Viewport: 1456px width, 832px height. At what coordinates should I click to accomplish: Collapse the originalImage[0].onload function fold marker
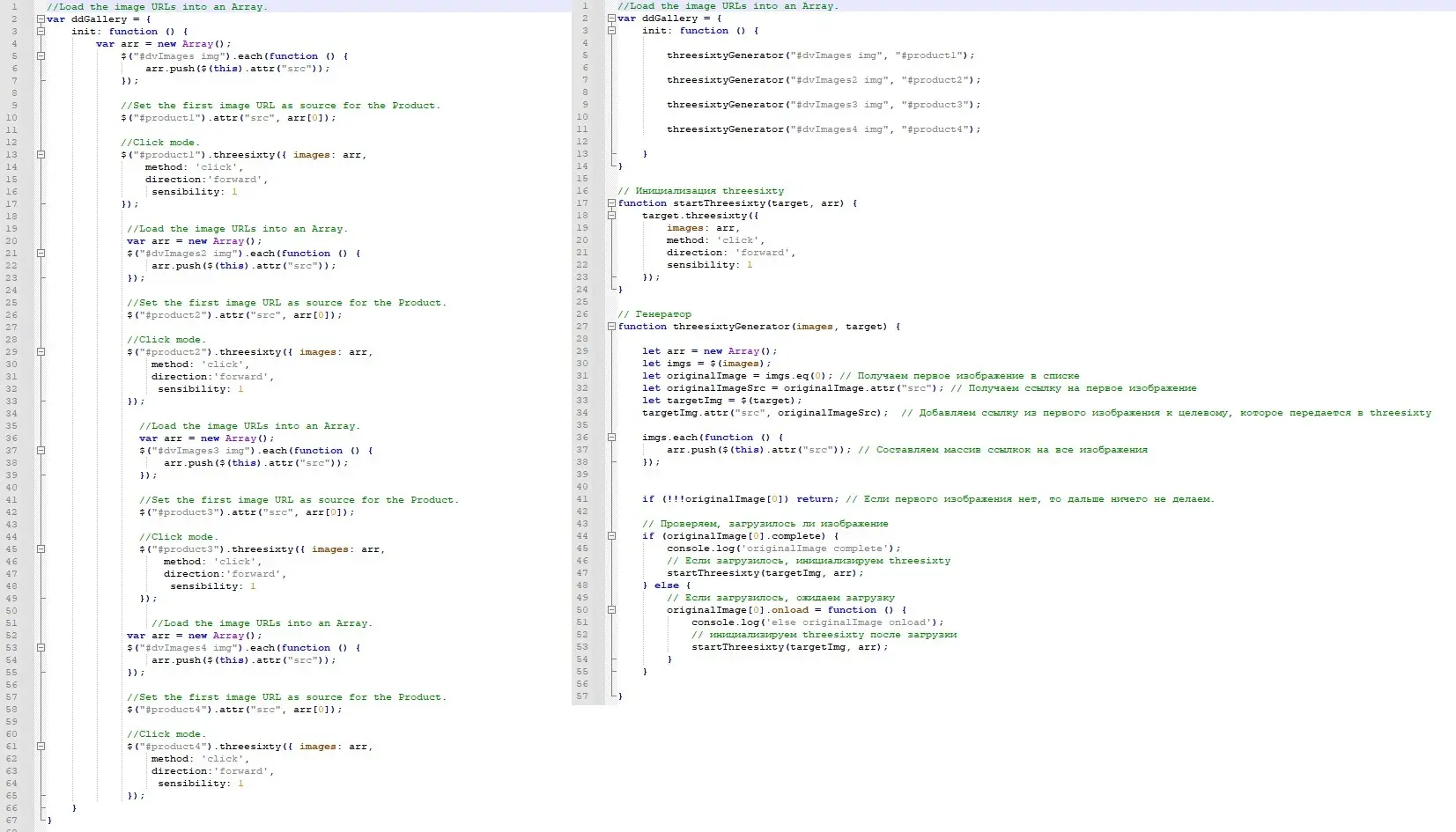(x=611, y=610)
